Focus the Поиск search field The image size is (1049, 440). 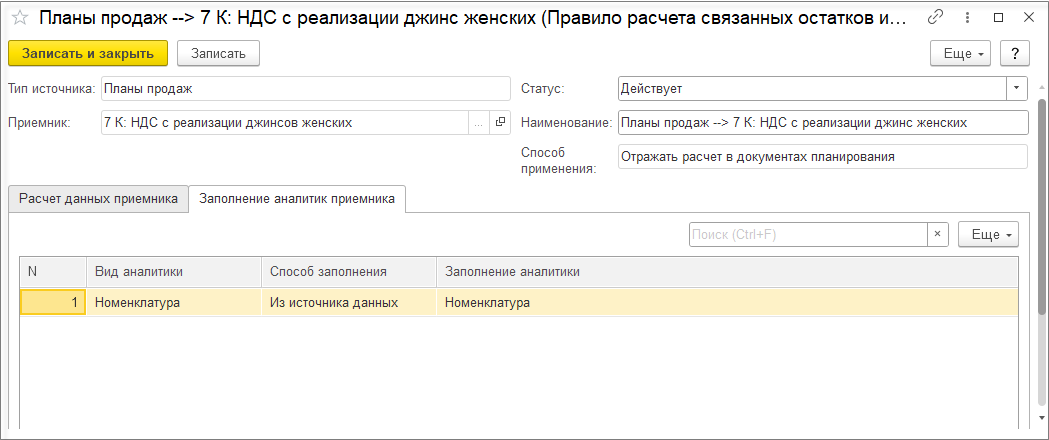pos(808,234)
